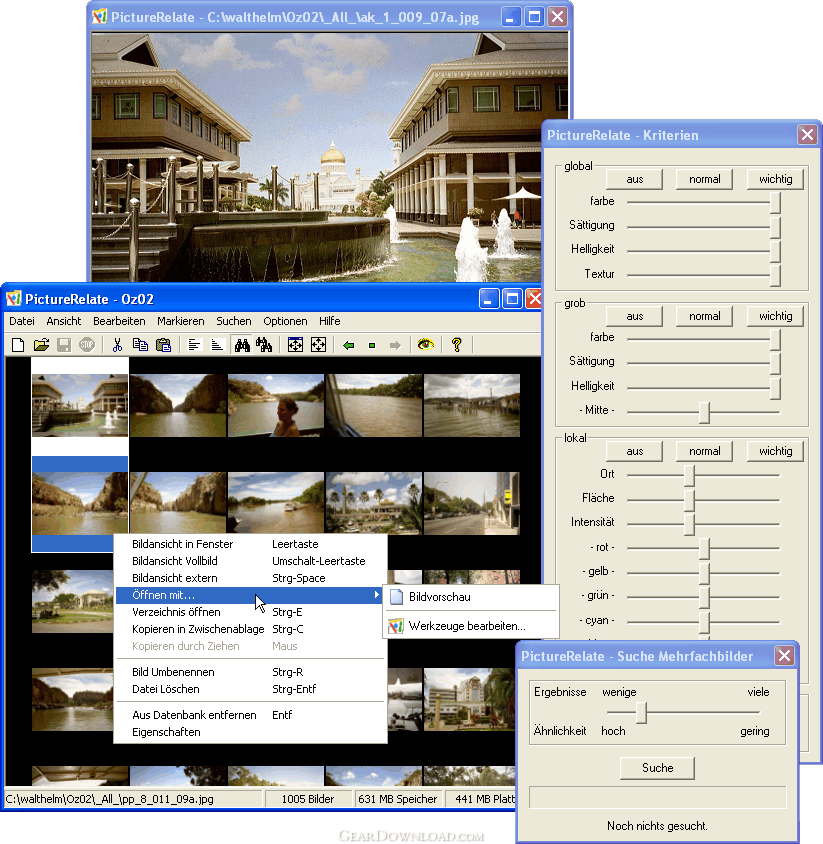Click the floppy disk Save toolbar icon
The height and width of the screenshot is (844, 823).
tap(64, 344)
